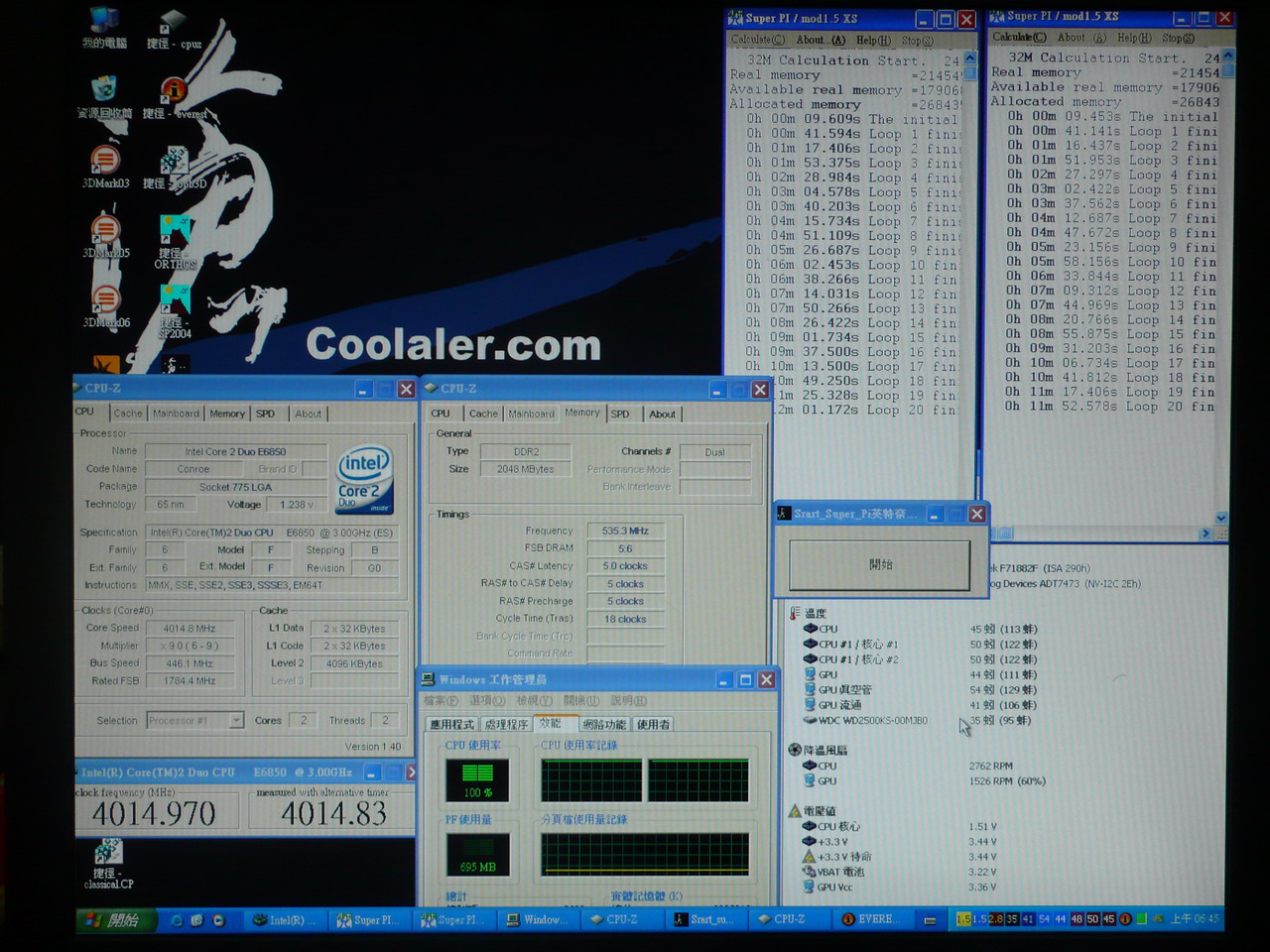Open the 3DMark05 desktop shortcut
This screenshot has width=1270, height=952.
click(x=105, y=235)
